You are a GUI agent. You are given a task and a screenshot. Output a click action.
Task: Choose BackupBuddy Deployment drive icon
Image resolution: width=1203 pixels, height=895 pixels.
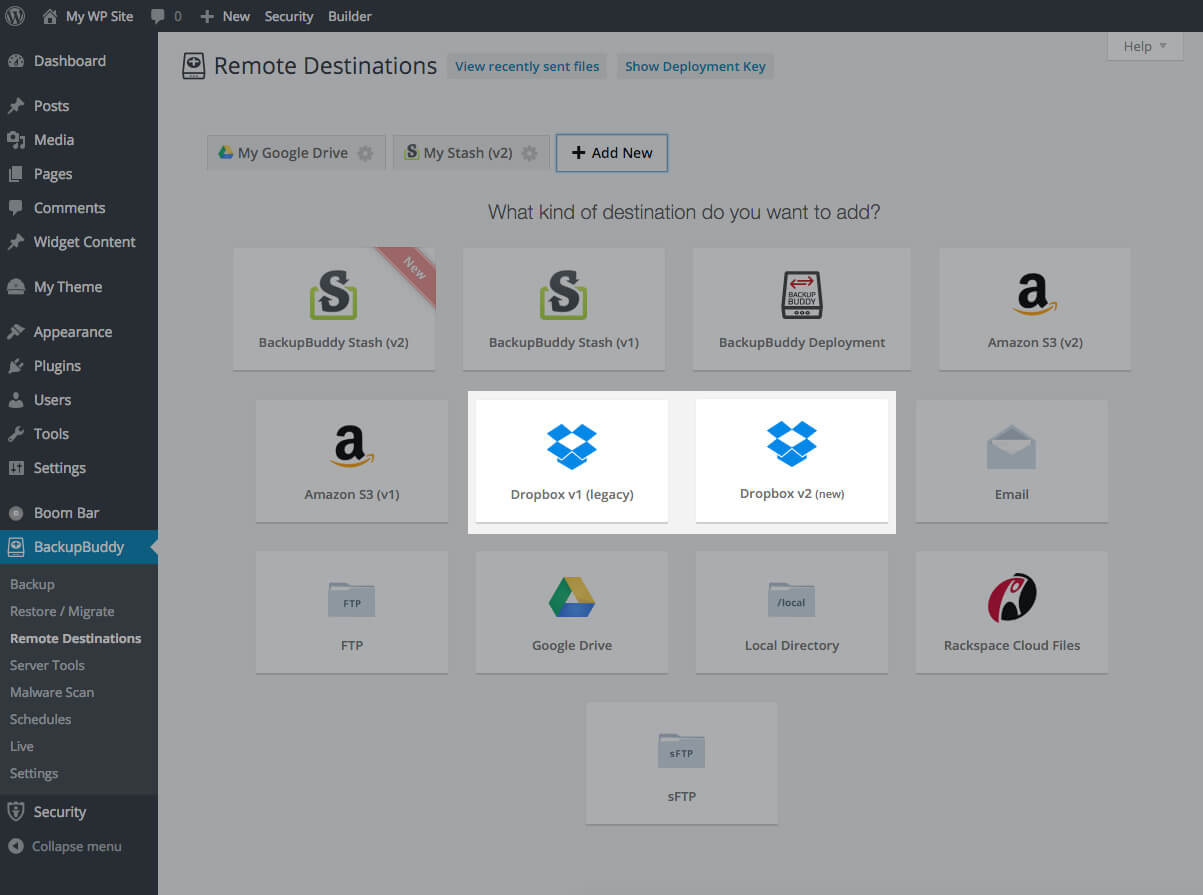click(x=801, y=295)
